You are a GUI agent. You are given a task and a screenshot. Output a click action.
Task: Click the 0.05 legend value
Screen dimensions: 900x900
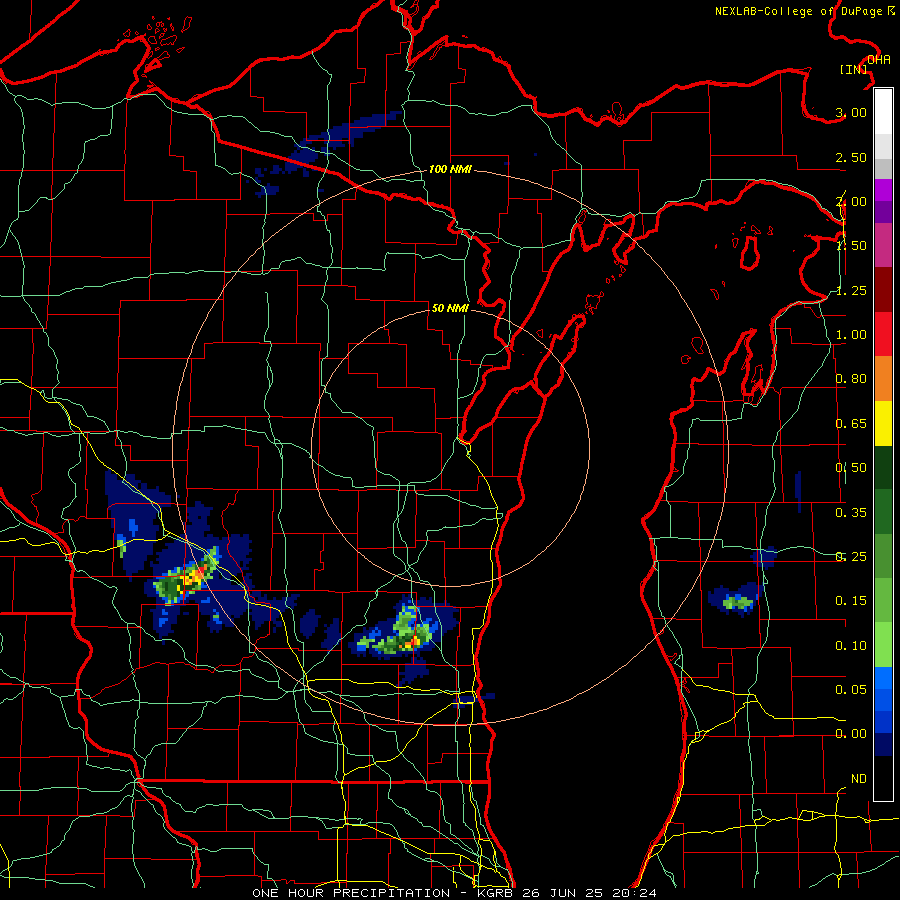tap(851, 690)
